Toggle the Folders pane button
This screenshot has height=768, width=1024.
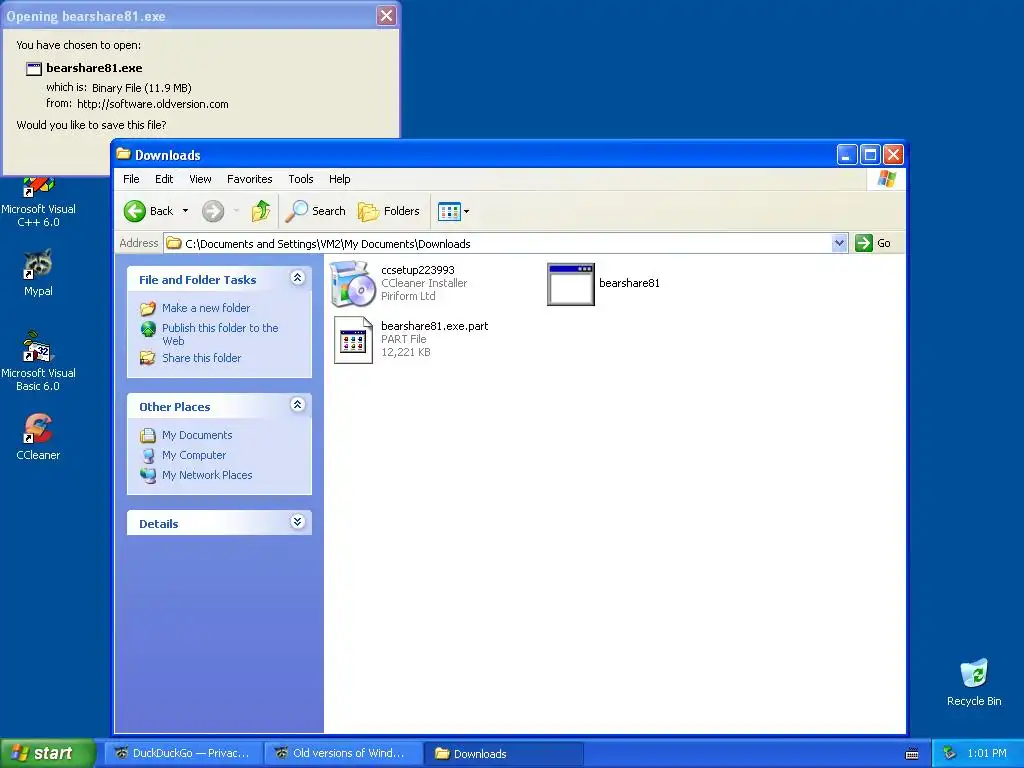[389, 211]
